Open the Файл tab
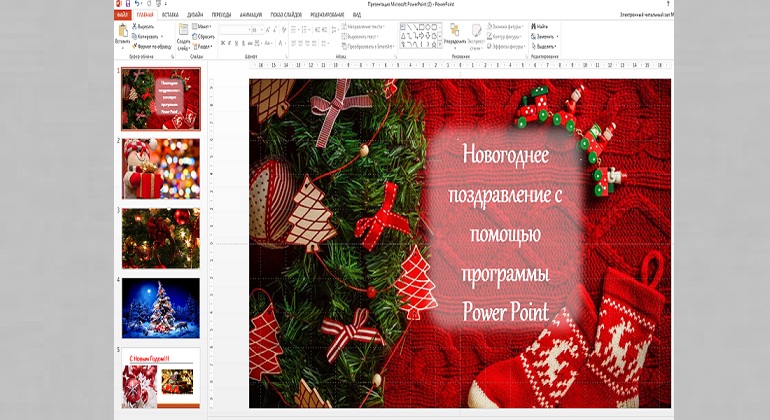Image resolution: width=770 pixels, height=420 pixels. 123,15
